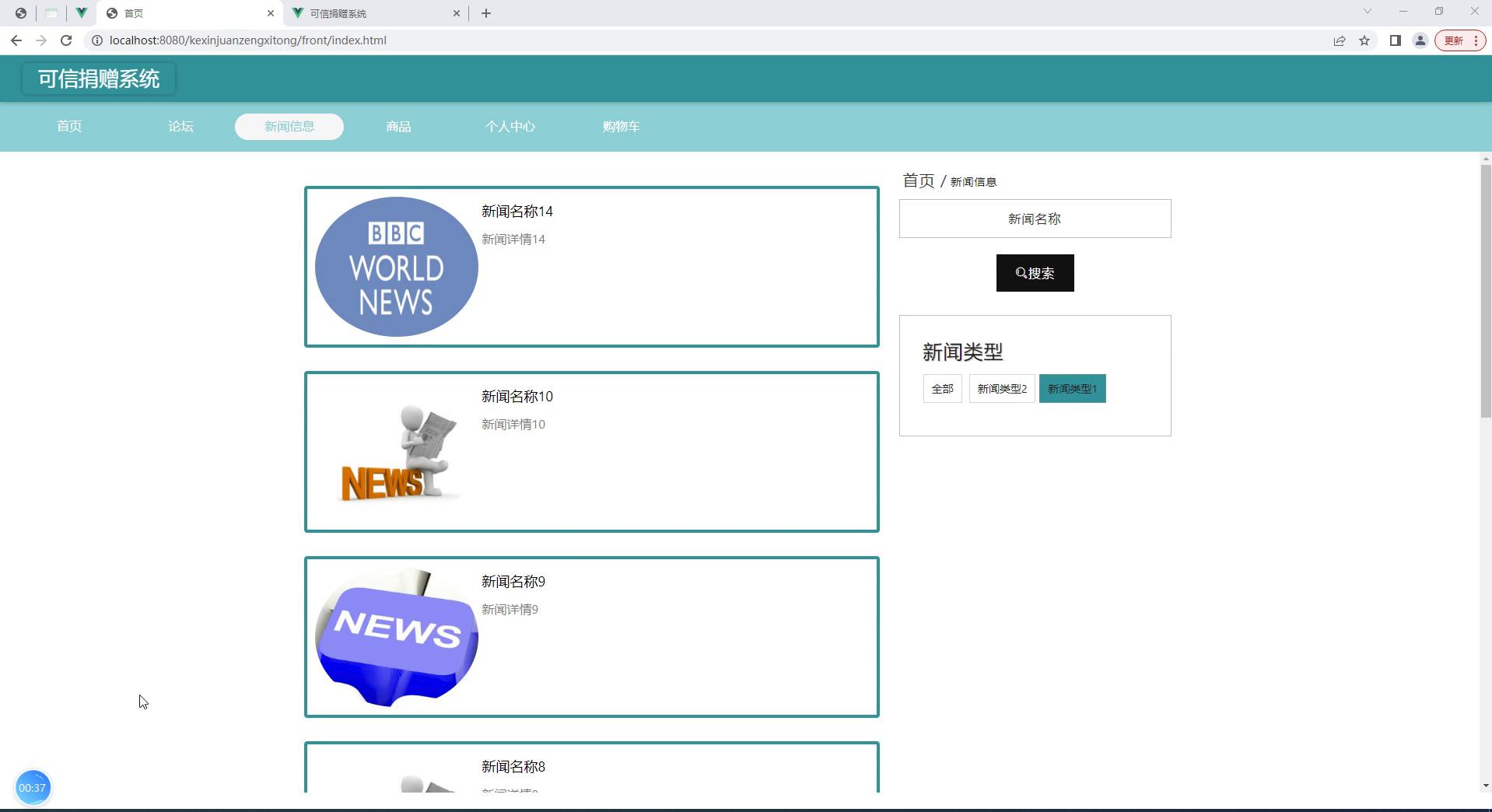1492x812 pixels.
Task: Click the 新闻信息 breadcrumb text
Action: [973, 182]
